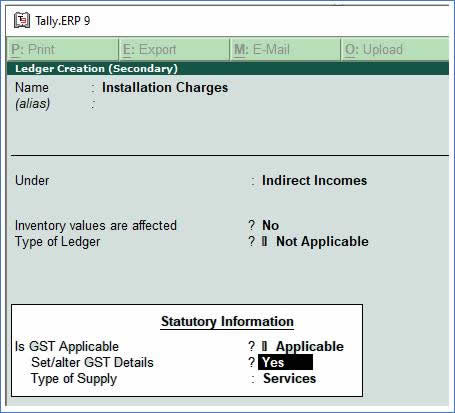Click the Ledger Creation (Secondary) title bar
This screenshot has height=413, width=455.
point(228,69)
